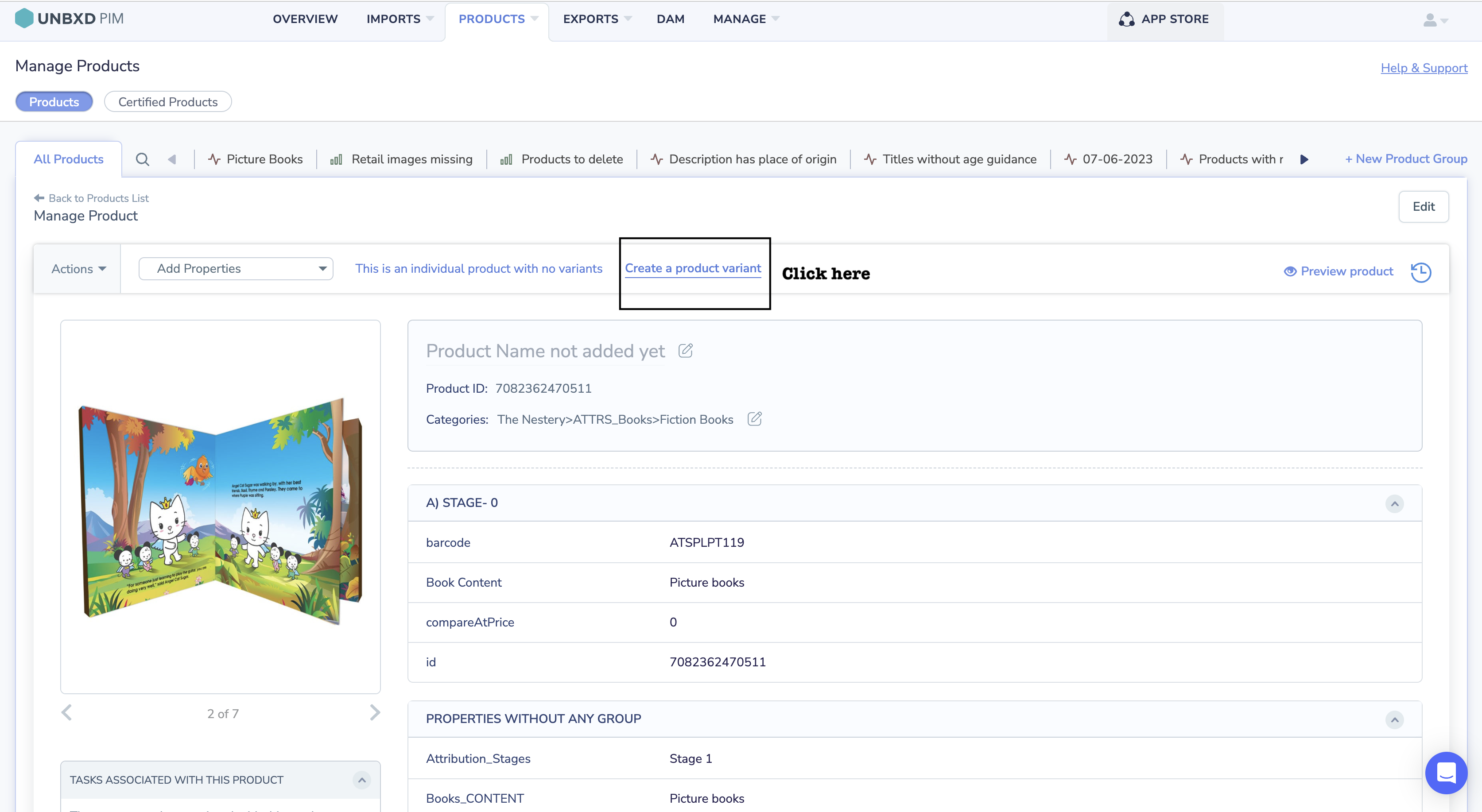Click Back to Products List link
1482x812 pixels.
click(x=98, y=198)
